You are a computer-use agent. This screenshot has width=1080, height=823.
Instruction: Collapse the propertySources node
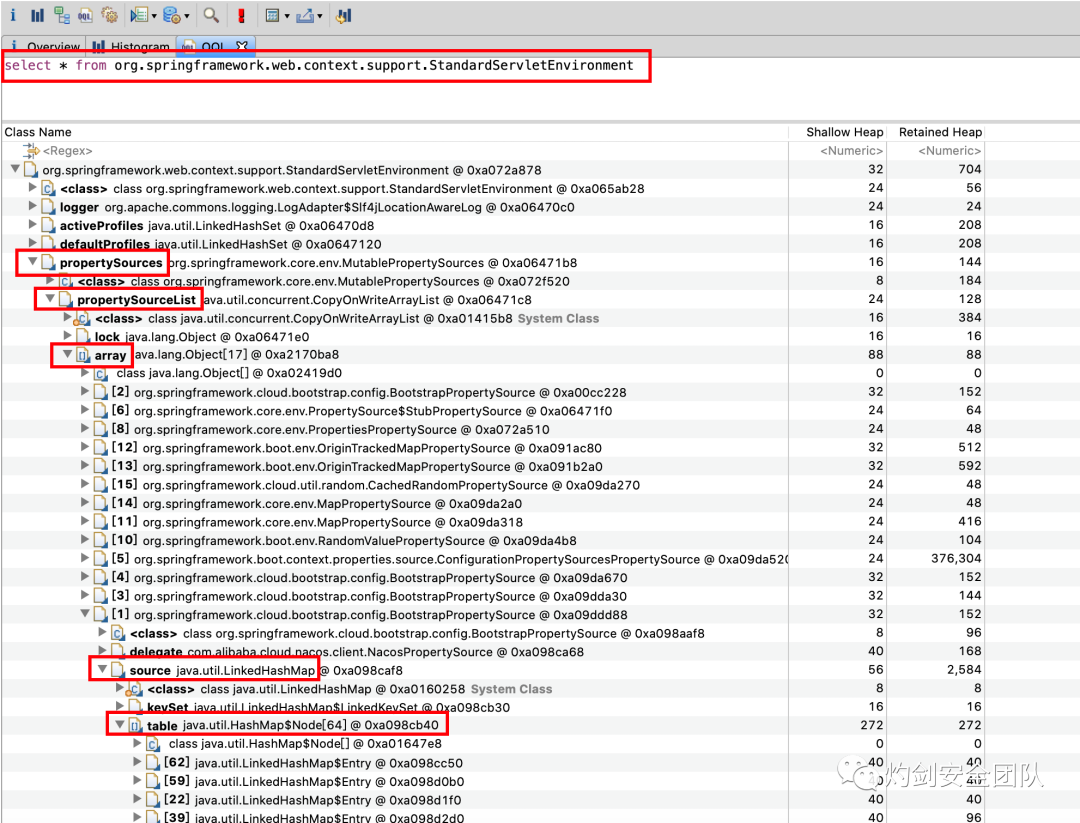[32, 262]
